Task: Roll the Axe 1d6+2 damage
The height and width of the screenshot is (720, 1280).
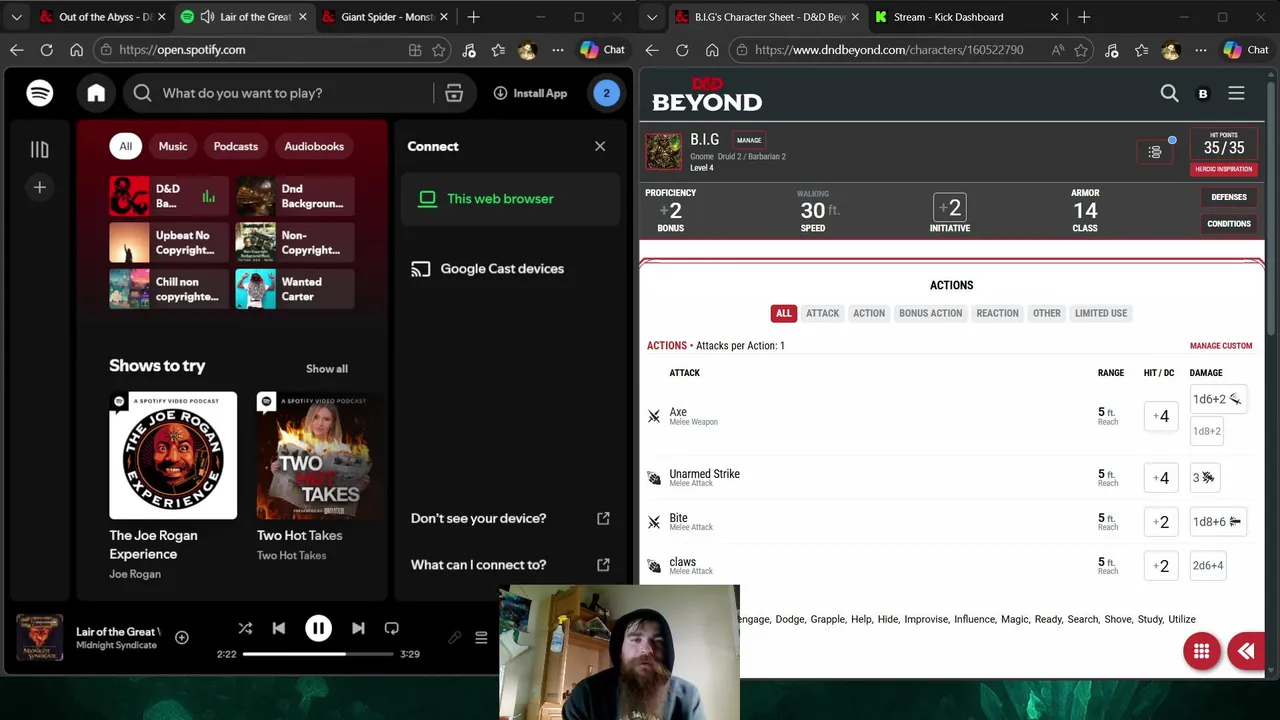Action: tap(1217, 399)
